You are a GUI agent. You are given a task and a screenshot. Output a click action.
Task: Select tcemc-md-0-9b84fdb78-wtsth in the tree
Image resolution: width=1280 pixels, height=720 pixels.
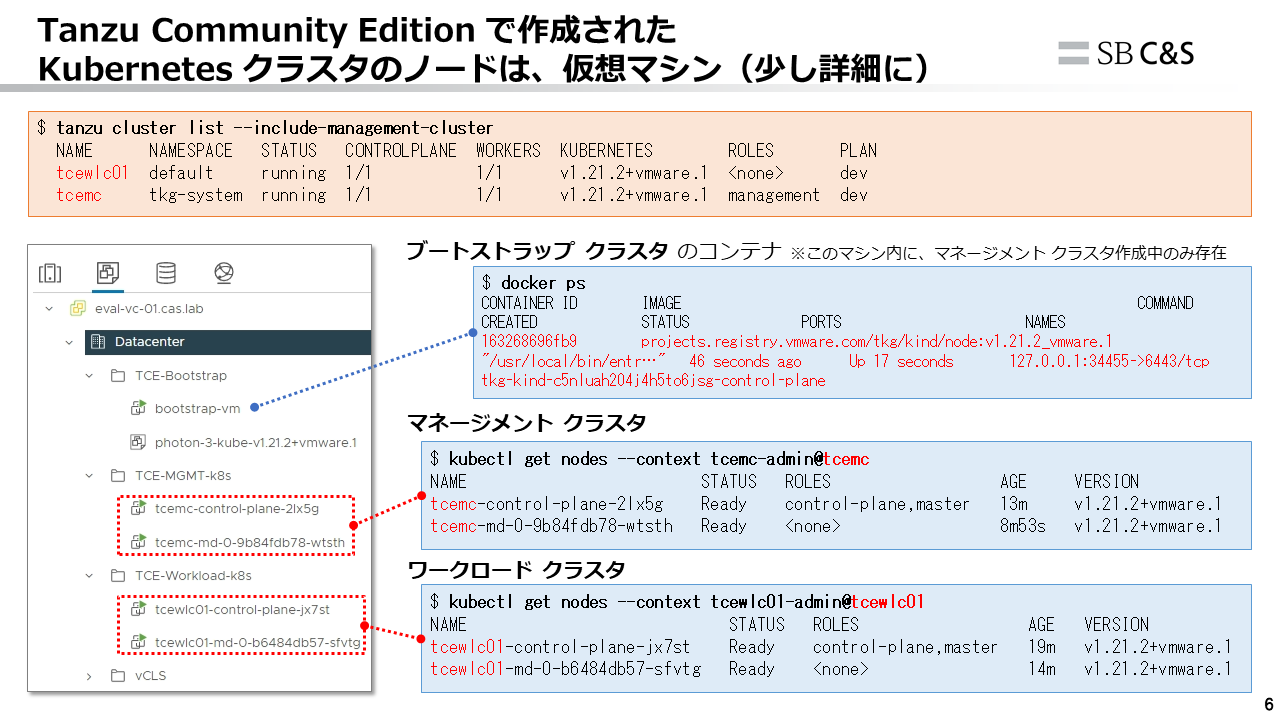coord(250,543)
